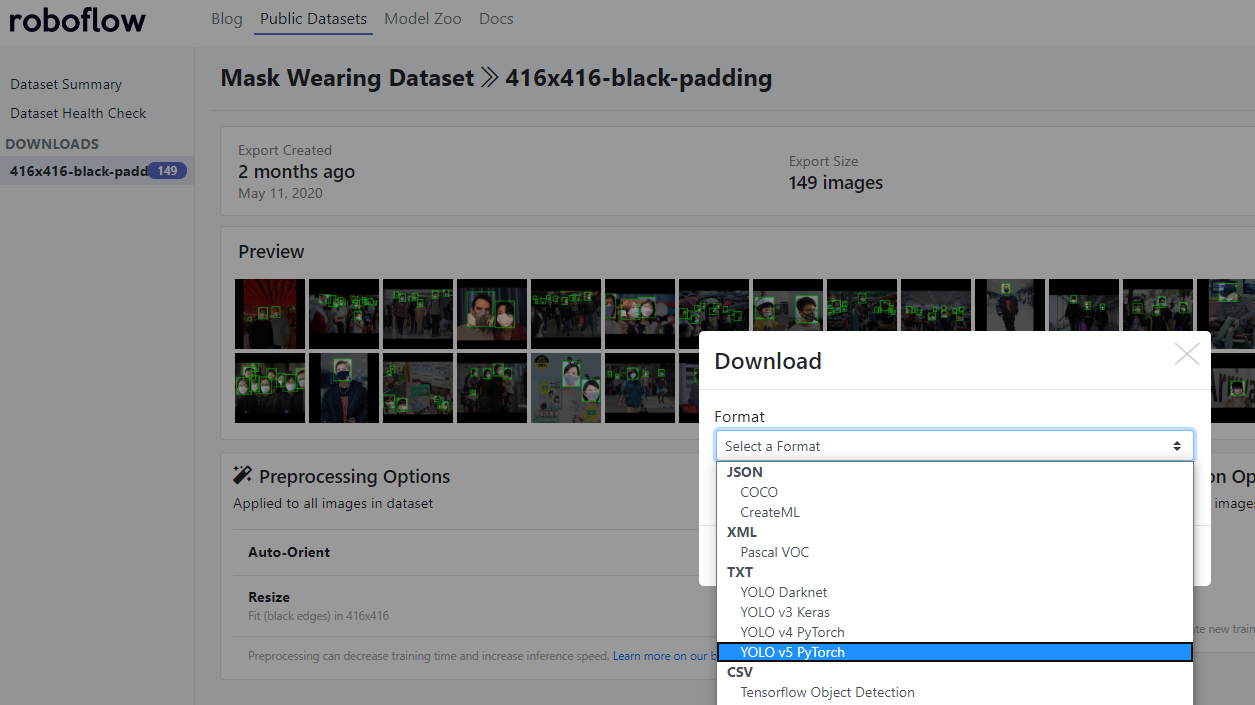Choose CreateML format option
The width and height of the screenshot is (1255, 705).
(x=955, y=512)
